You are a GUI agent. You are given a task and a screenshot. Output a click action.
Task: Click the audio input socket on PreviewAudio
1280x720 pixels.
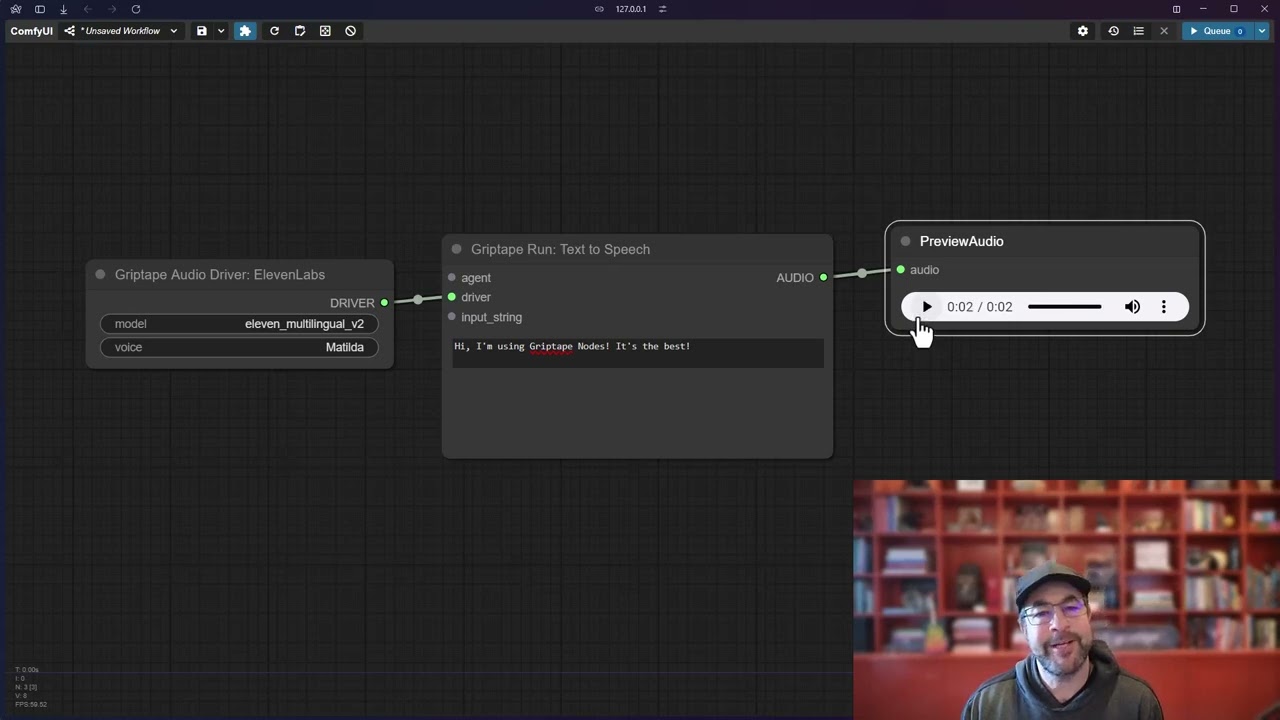(901, 270)
